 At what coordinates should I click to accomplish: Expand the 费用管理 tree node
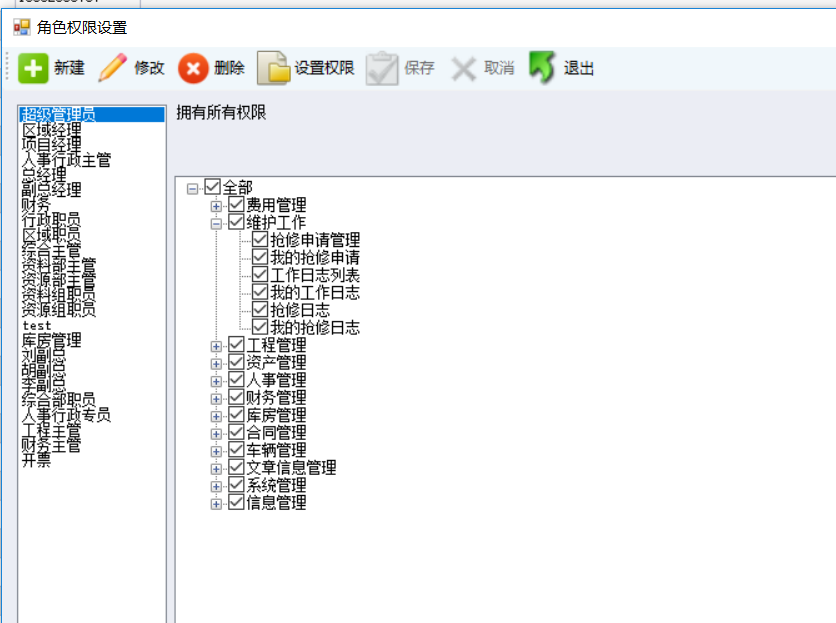(x=216, y=205)
